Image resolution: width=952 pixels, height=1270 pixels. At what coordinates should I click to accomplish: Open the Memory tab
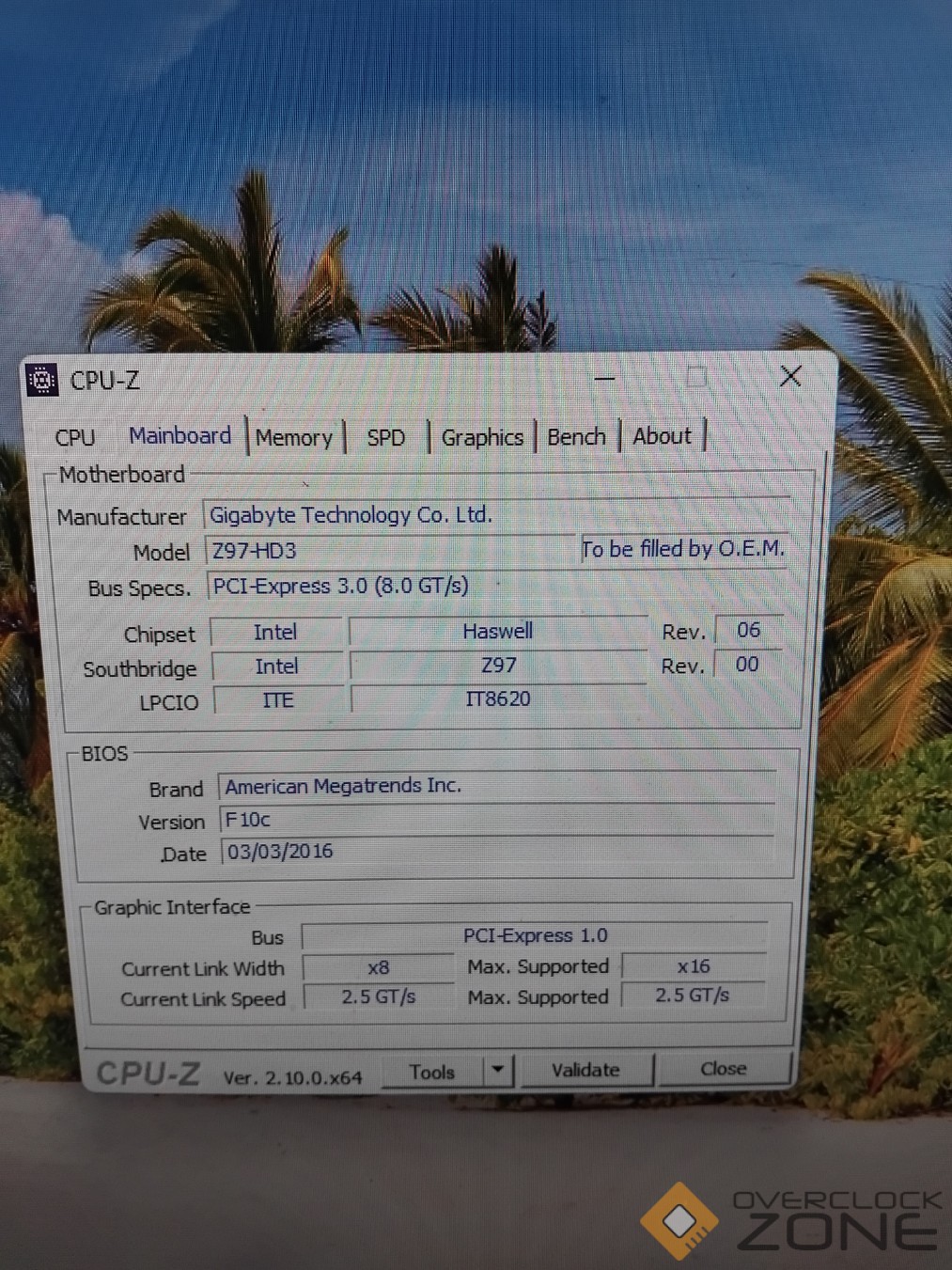[294, 437]
